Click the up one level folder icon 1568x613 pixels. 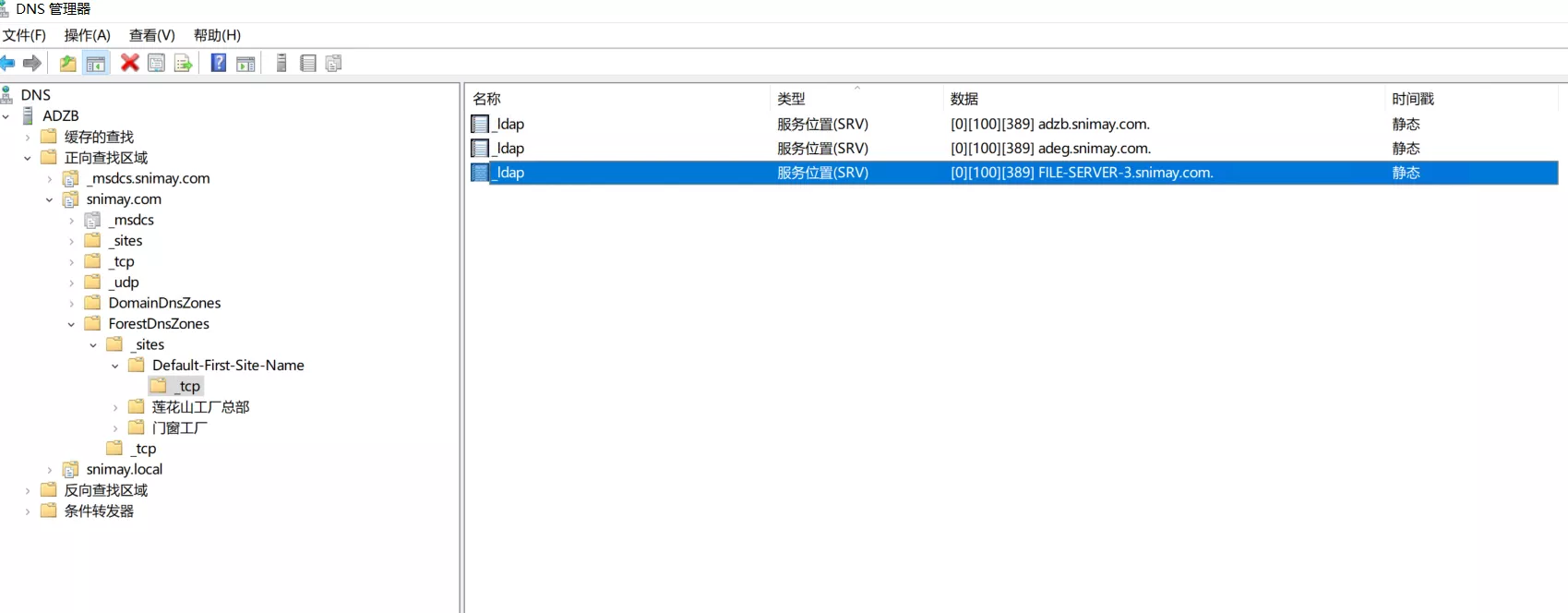coord(67,63)
